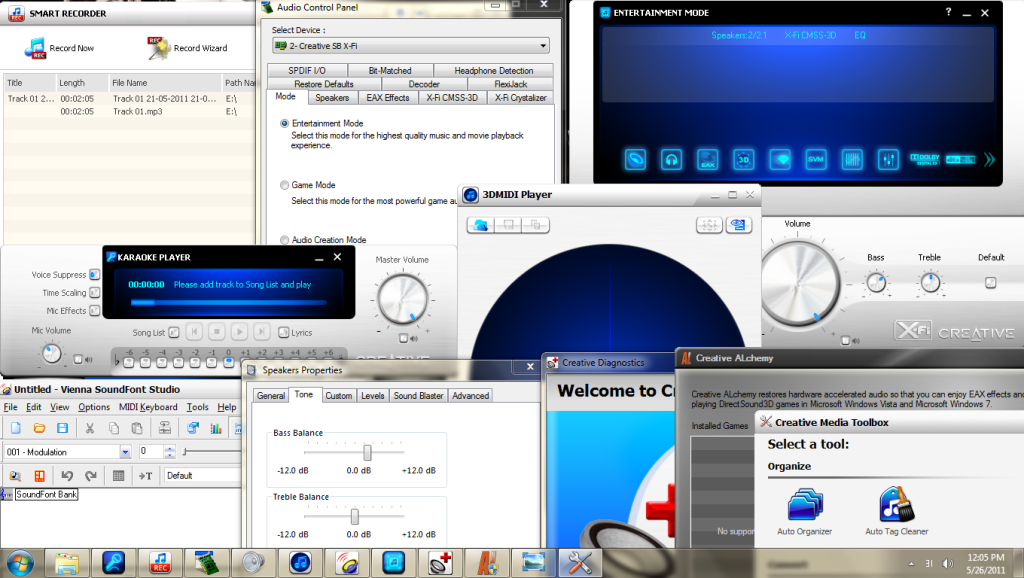Viewport: 1024px width, 578px height.
Task: Select the Audio Creation Mode radio button
Action: 284,240
